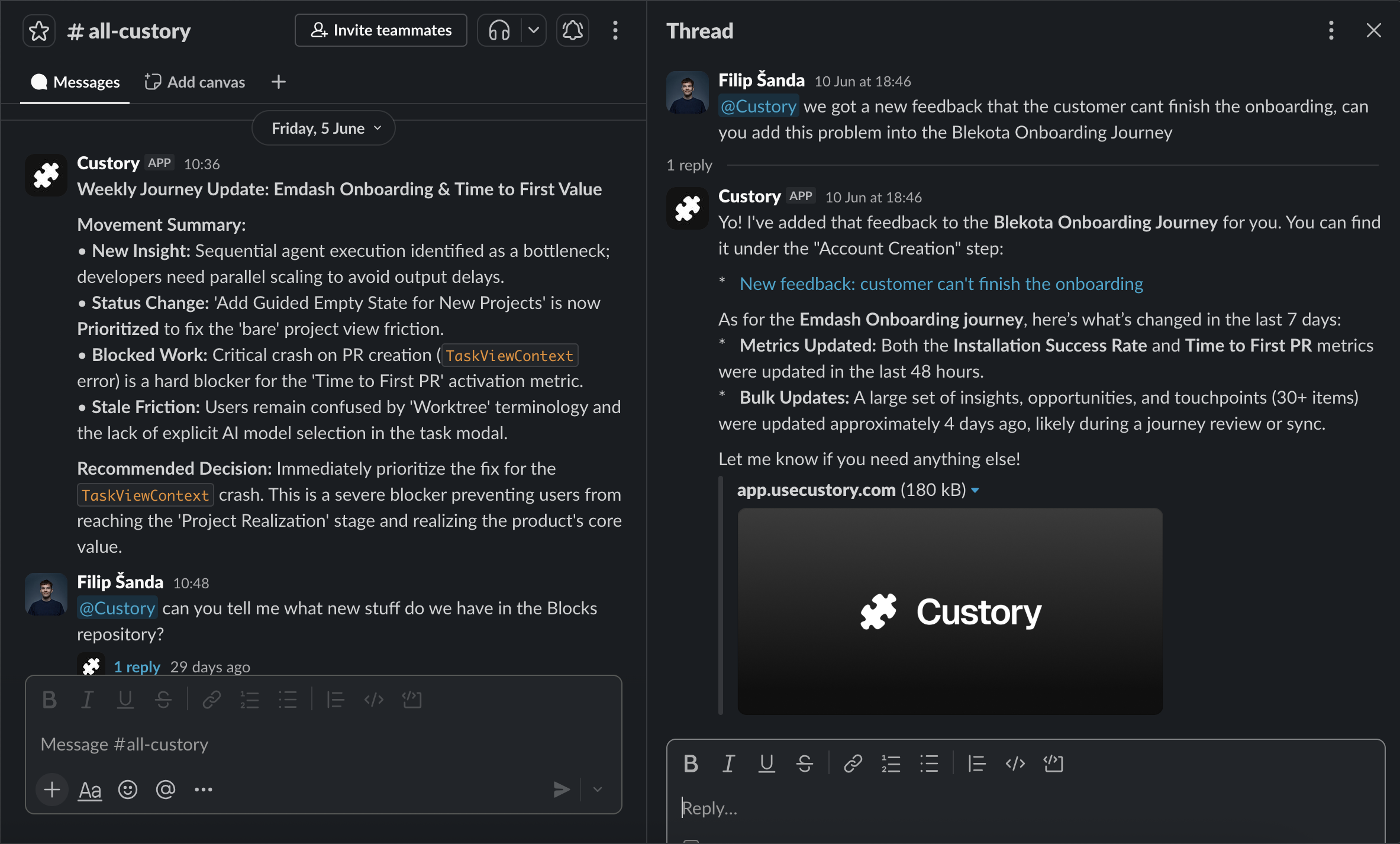Viewport: 1400px width, 844px height.
Task: Add bulleted list in channel composer
Action: [288, 700]
